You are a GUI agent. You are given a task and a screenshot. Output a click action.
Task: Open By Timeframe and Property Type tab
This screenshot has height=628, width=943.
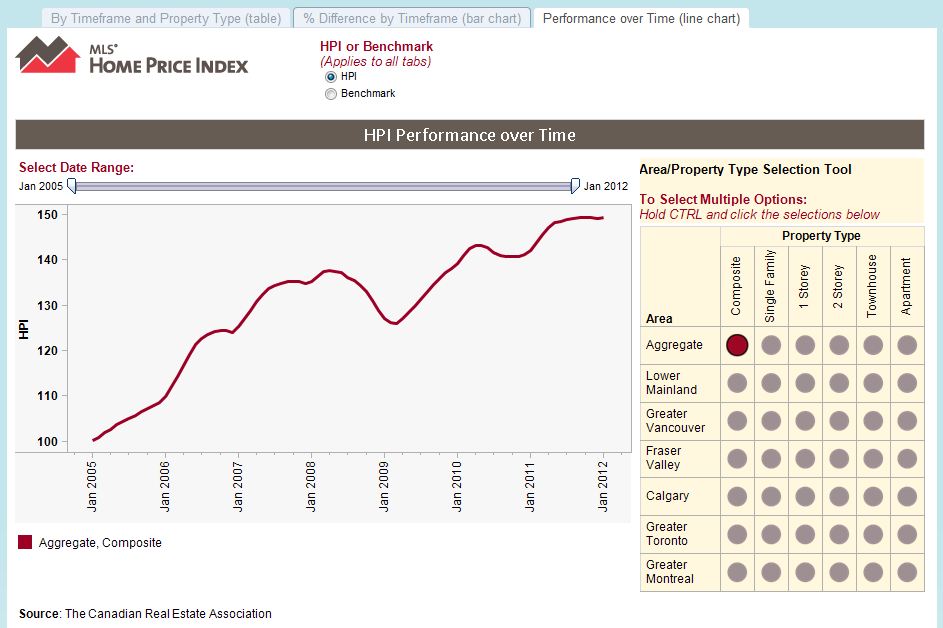pos(165,18)
